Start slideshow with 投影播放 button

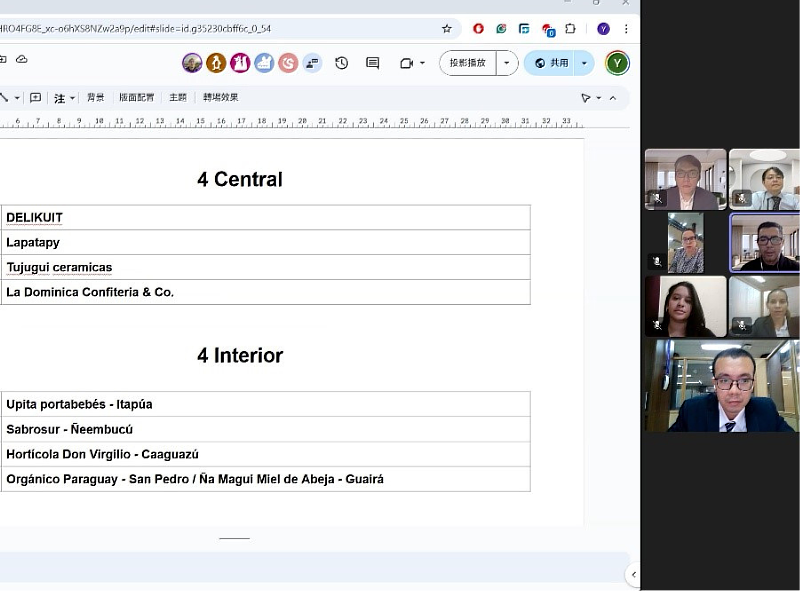click(467, 63)
